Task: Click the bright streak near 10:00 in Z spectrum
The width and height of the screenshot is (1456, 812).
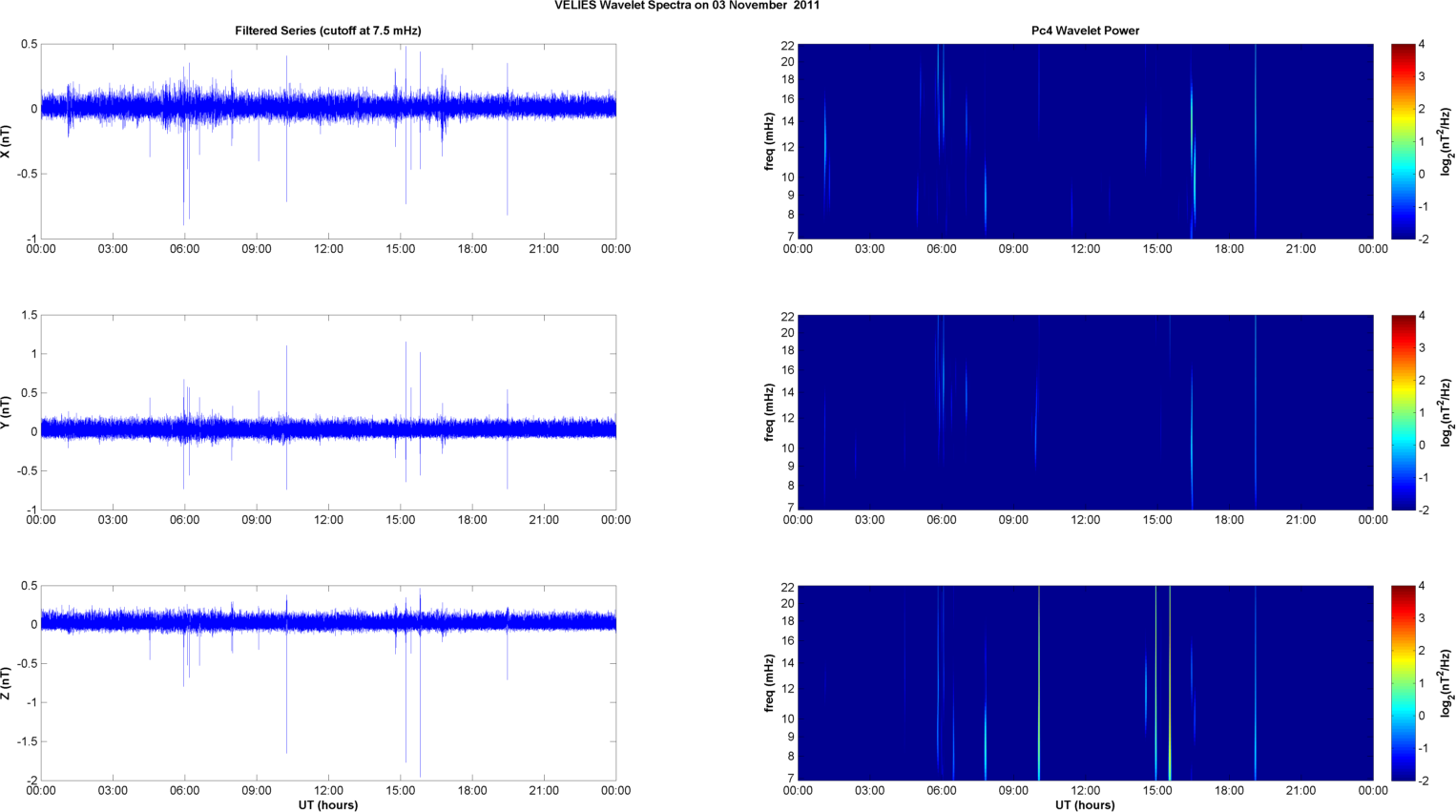Action: point(1039,683)
